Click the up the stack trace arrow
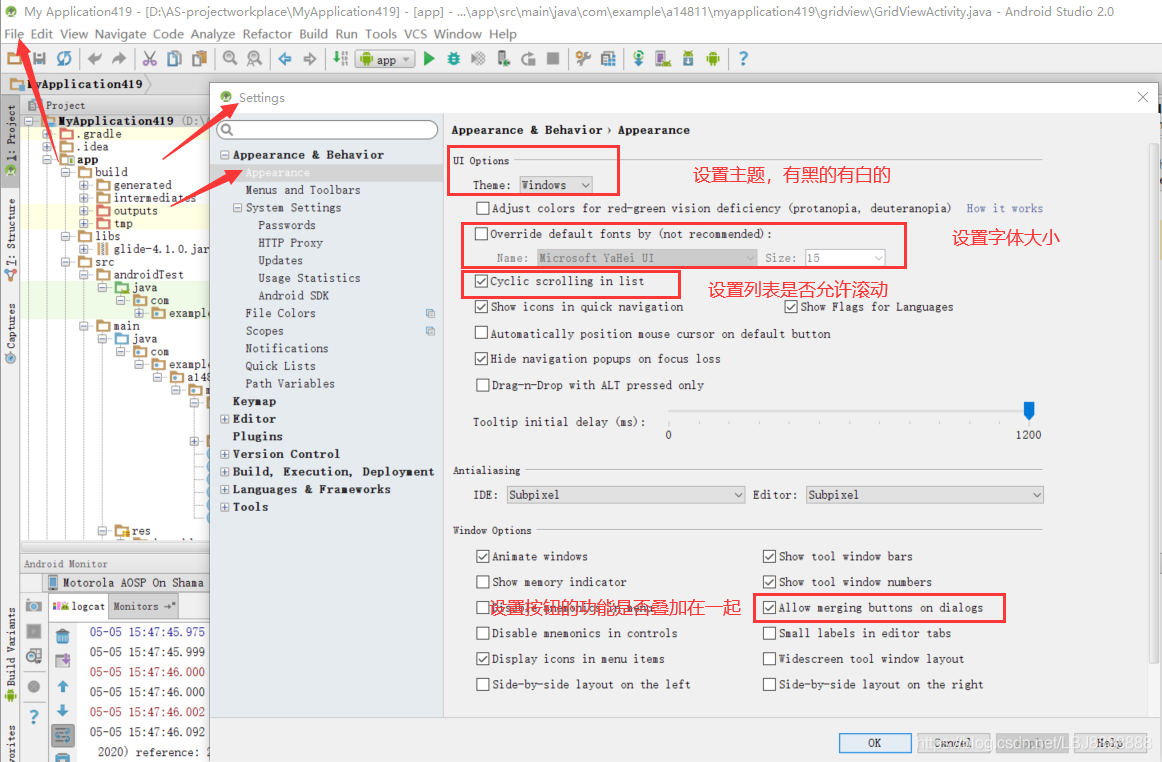1162x762 pixels. [x=63, y=686]
